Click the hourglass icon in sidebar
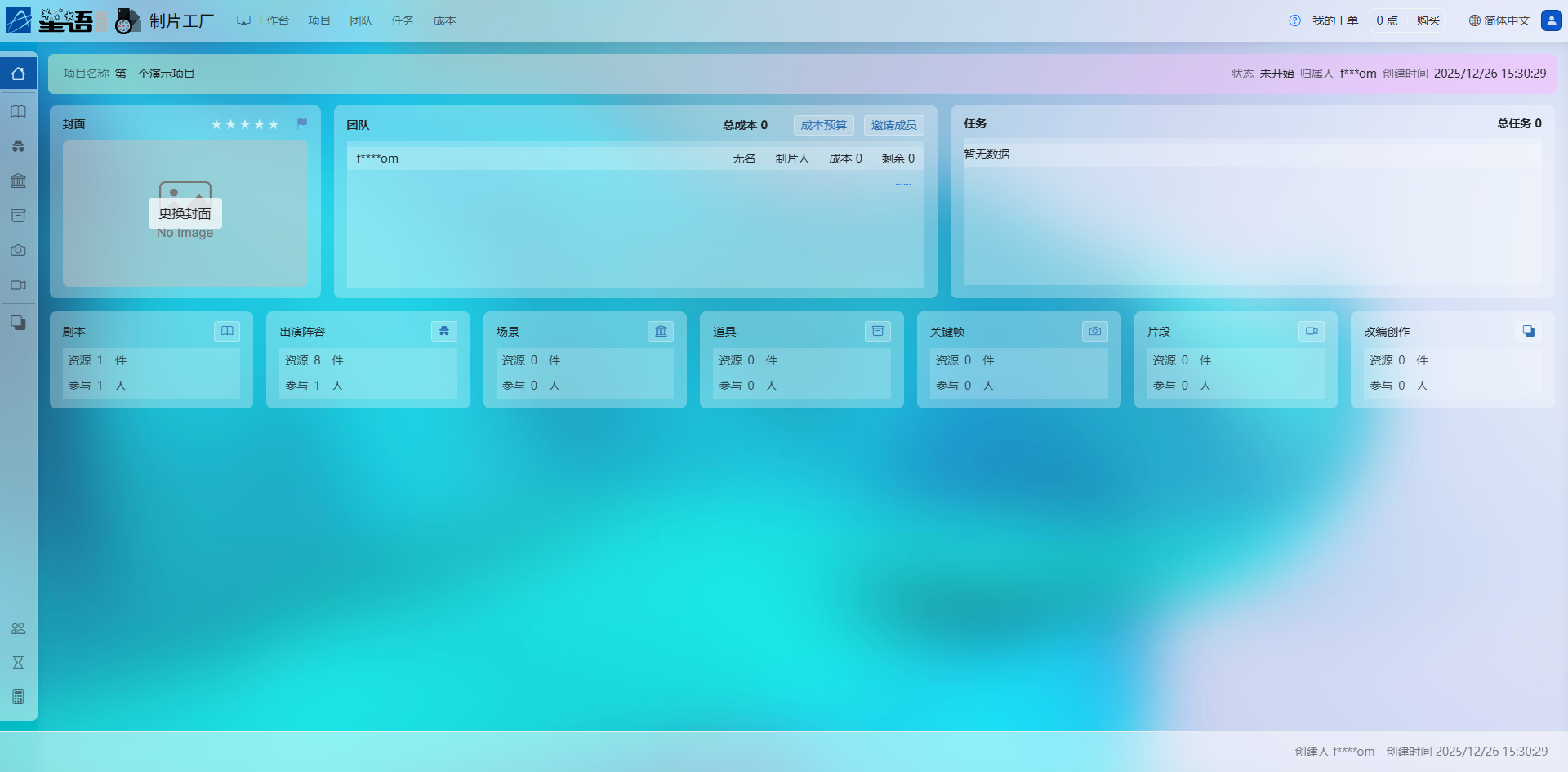The width and height of the screenshot is (1568, 772). click(18, 663)
